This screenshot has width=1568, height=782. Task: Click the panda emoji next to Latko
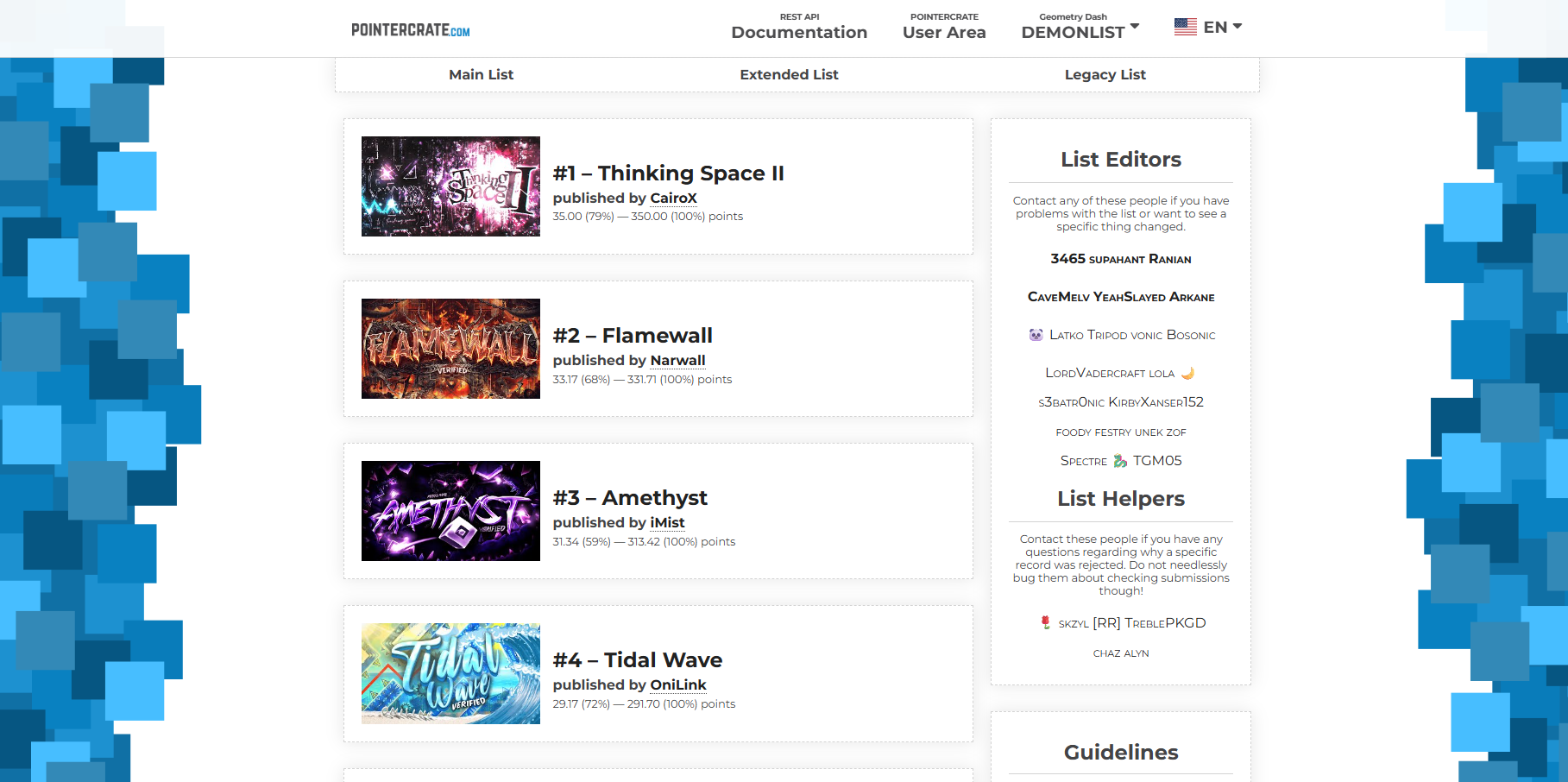1036,335
